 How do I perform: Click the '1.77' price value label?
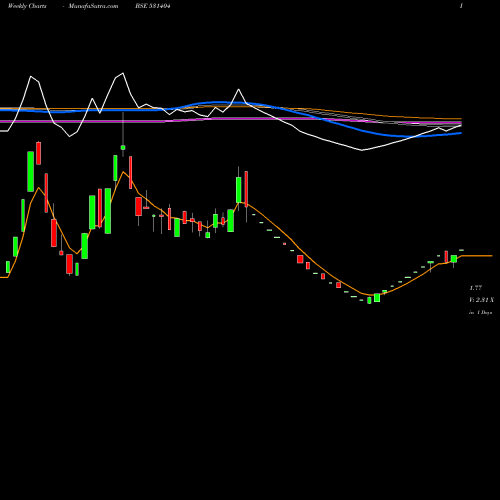tap(476, 288)
